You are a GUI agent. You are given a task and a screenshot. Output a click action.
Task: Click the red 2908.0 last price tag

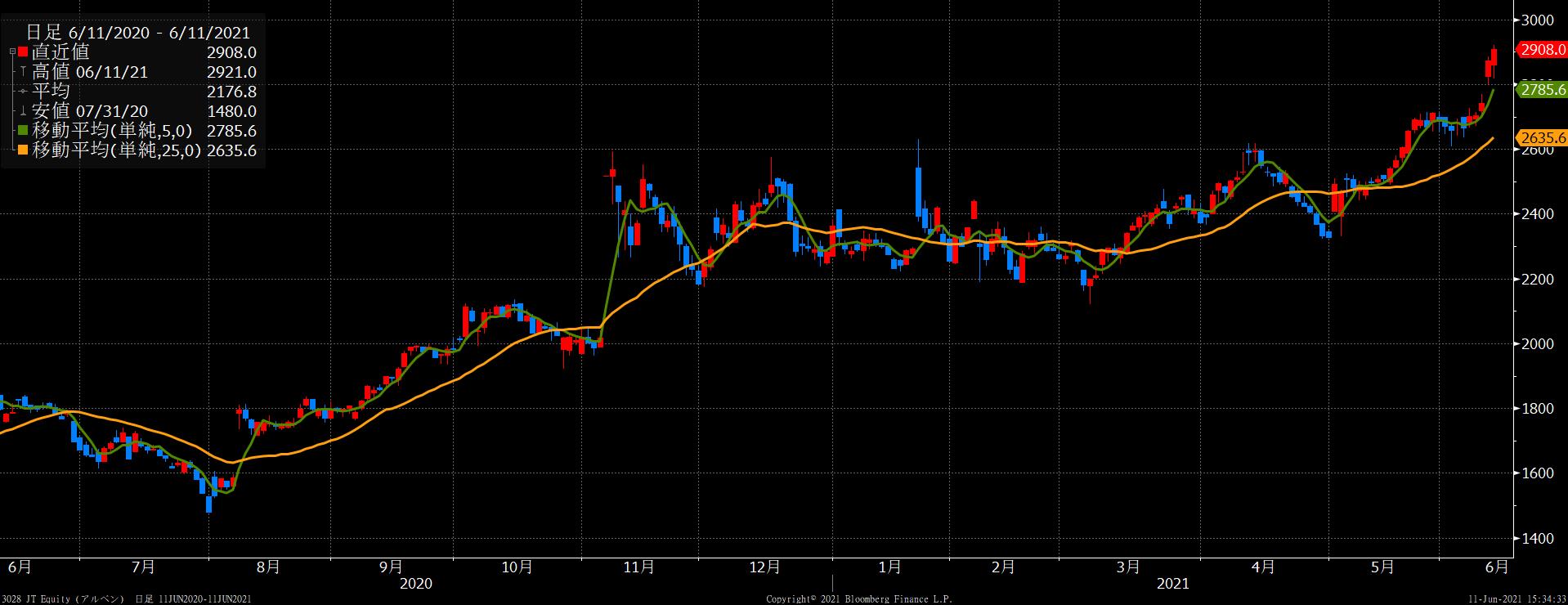tap(1541, 50)
